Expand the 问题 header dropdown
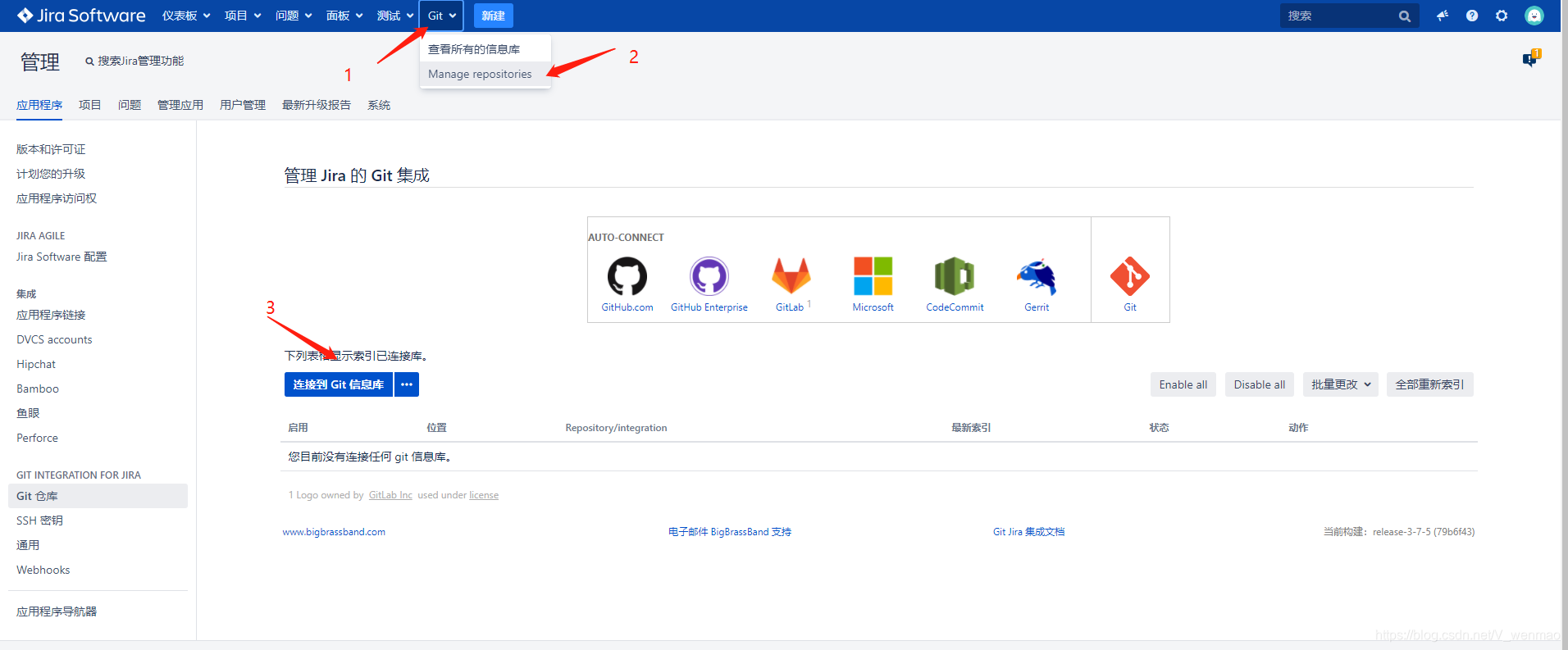The width and height of the screenshot is (1568, 650). 294,16
